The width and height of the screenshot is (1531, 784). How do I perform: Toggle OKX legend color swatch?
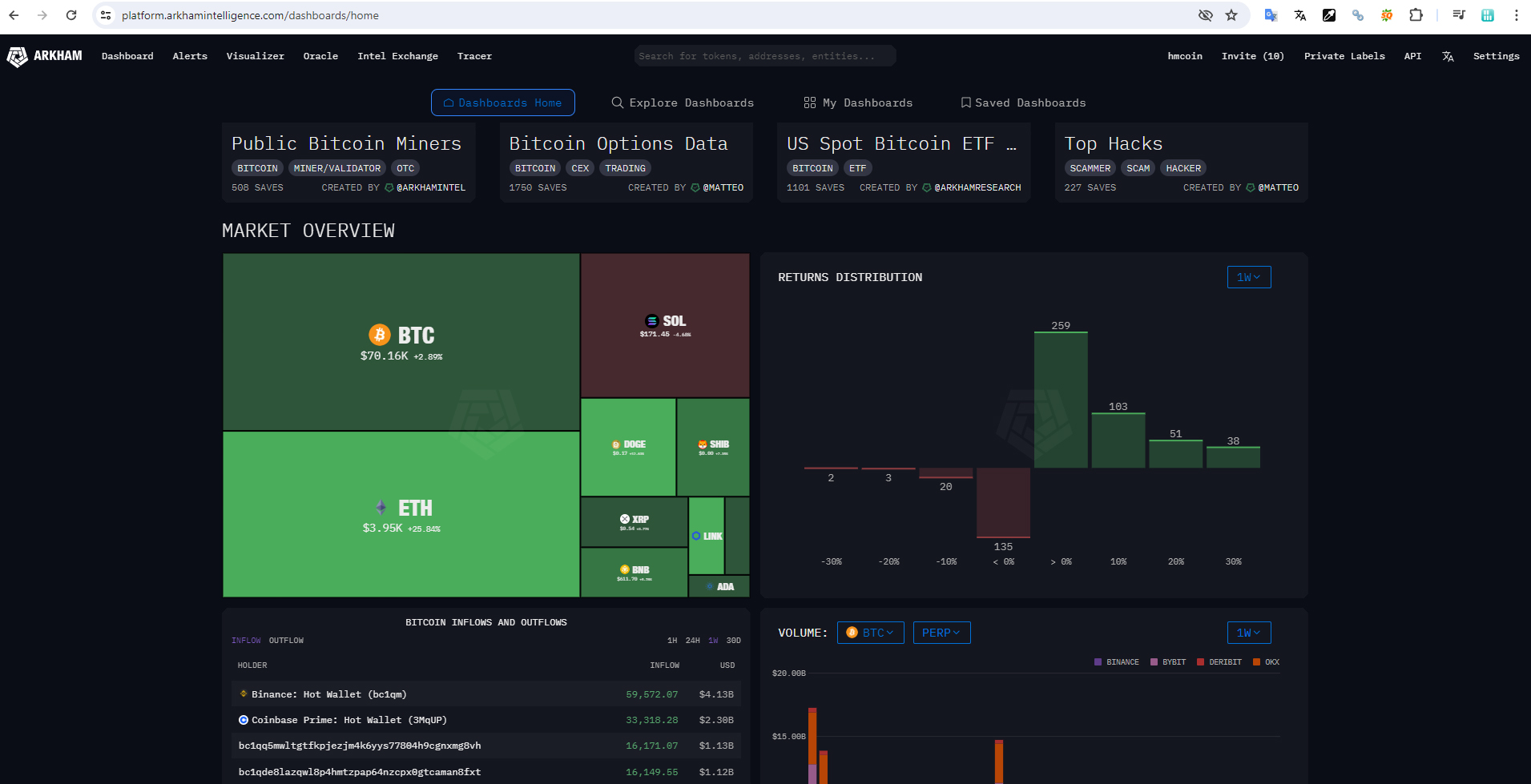point(1256,662)
